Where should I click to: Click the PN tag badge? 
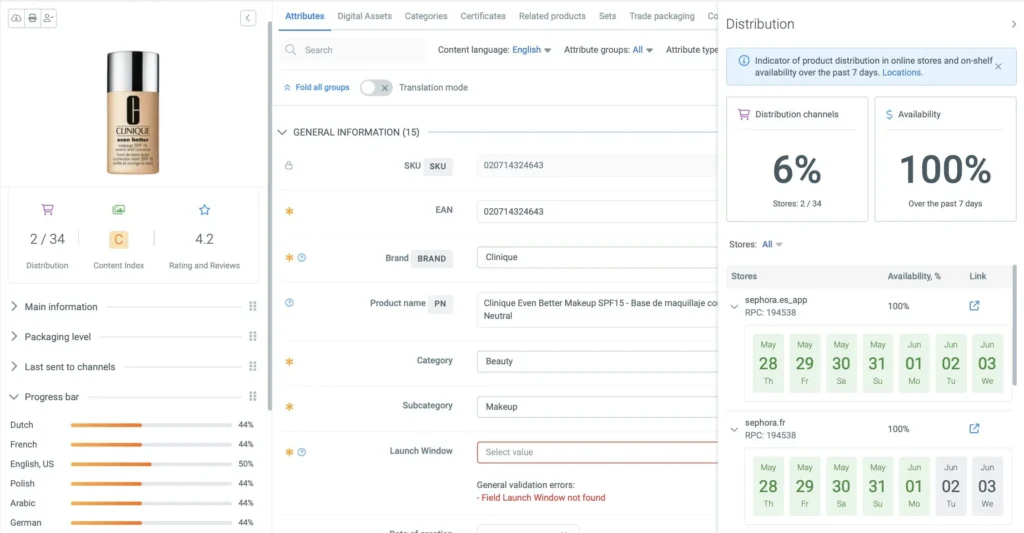pos(440,304)
